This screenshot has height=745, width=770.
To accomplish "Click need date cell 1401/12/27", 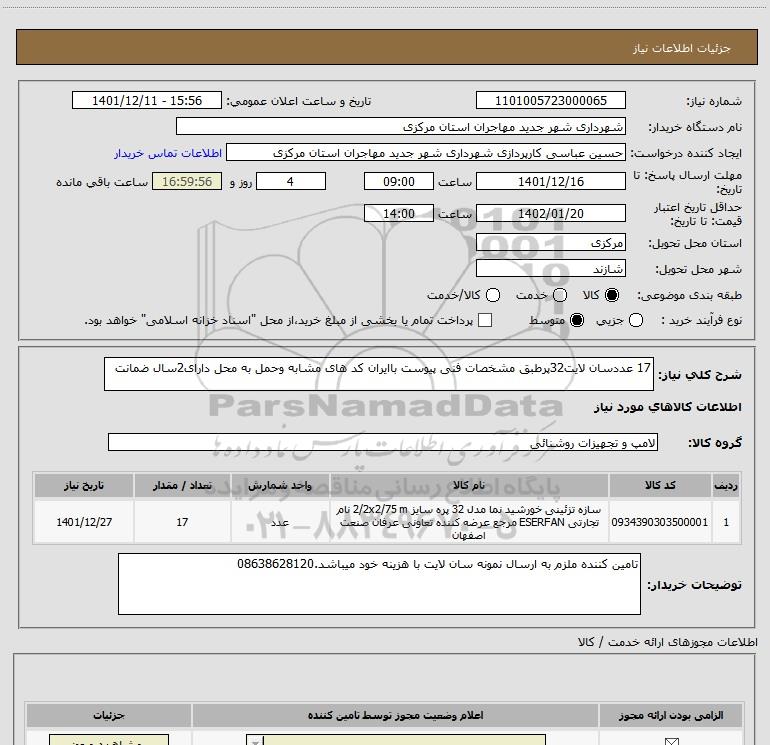I will (83, 522).
